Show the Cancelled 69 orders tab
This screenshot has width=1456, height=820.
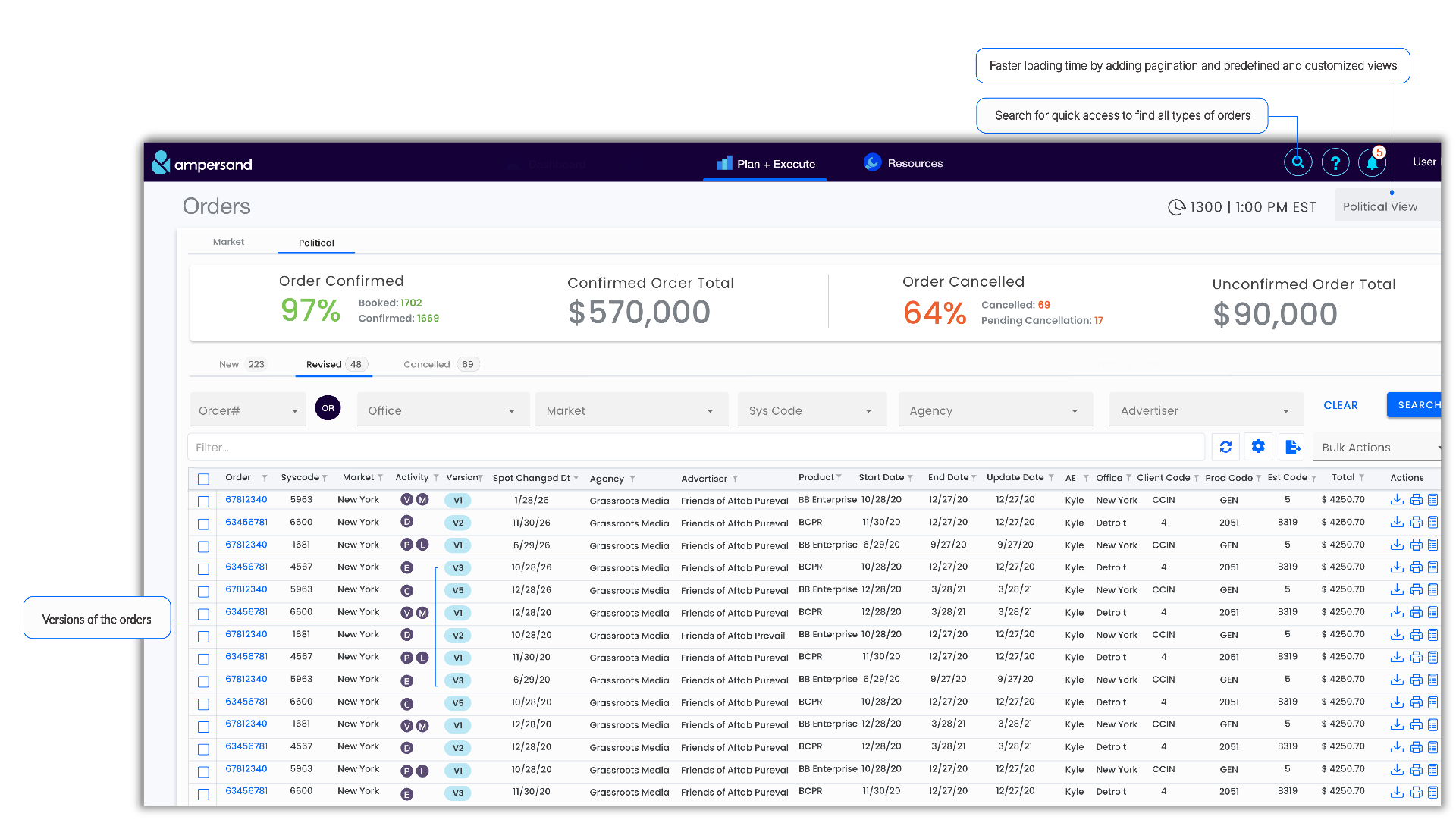(x=441, y=364)
